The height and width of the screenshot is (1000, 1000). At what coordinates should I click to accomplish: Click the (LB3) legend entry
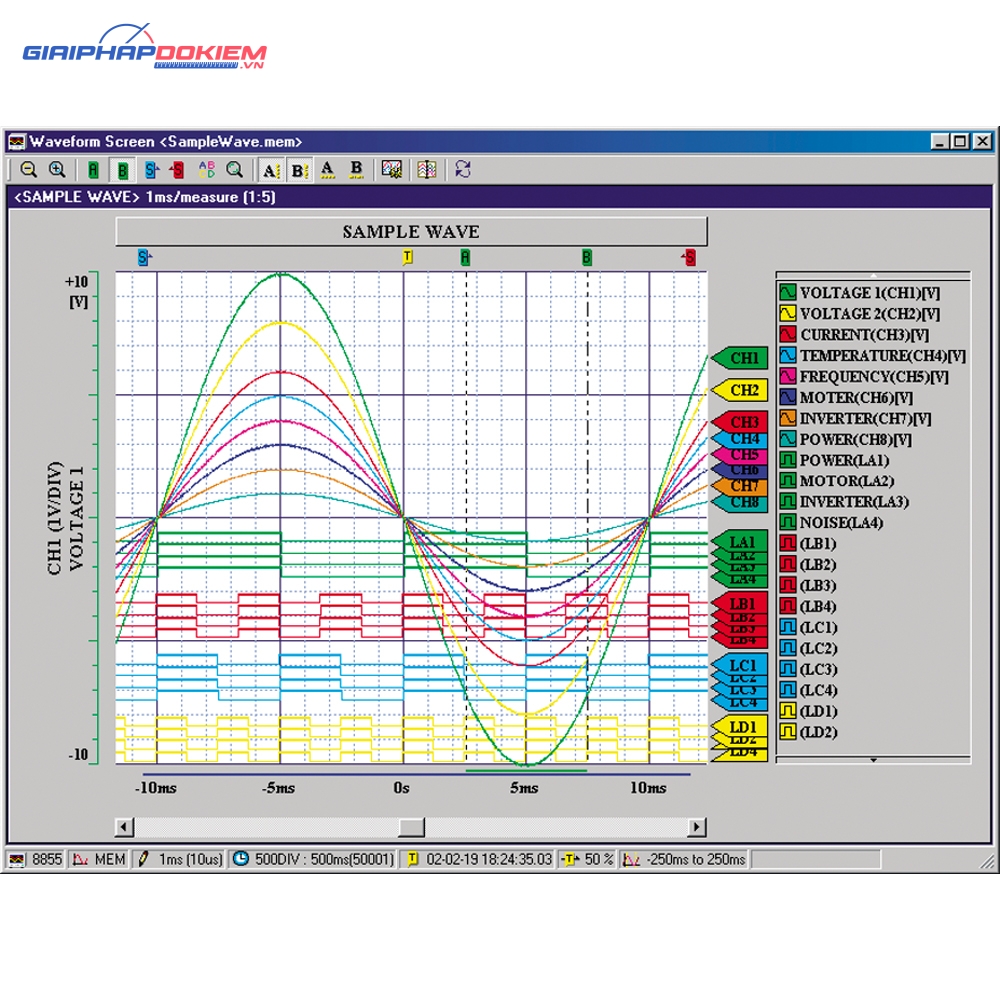click(808, 585)
